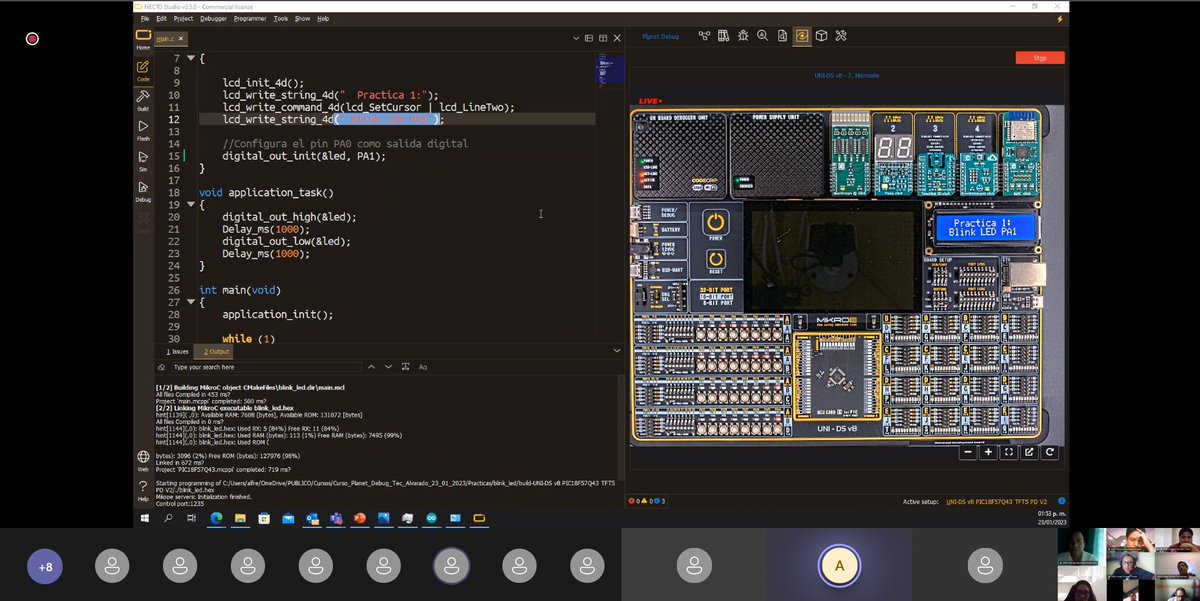Stop the Planet Debug session
The width and height of the screenshot is (1200, 601).
[1040, 58]
